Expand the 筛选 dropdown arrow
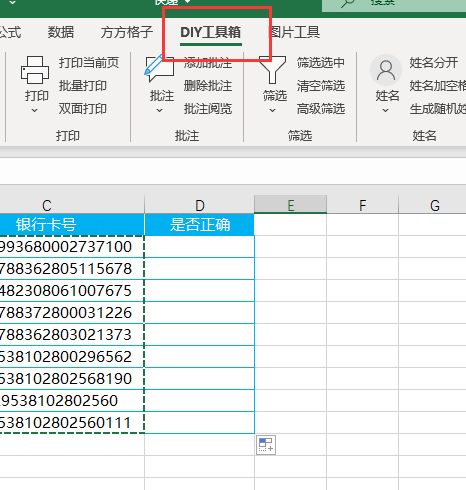 pyautogui.click(x=272, y=110)
